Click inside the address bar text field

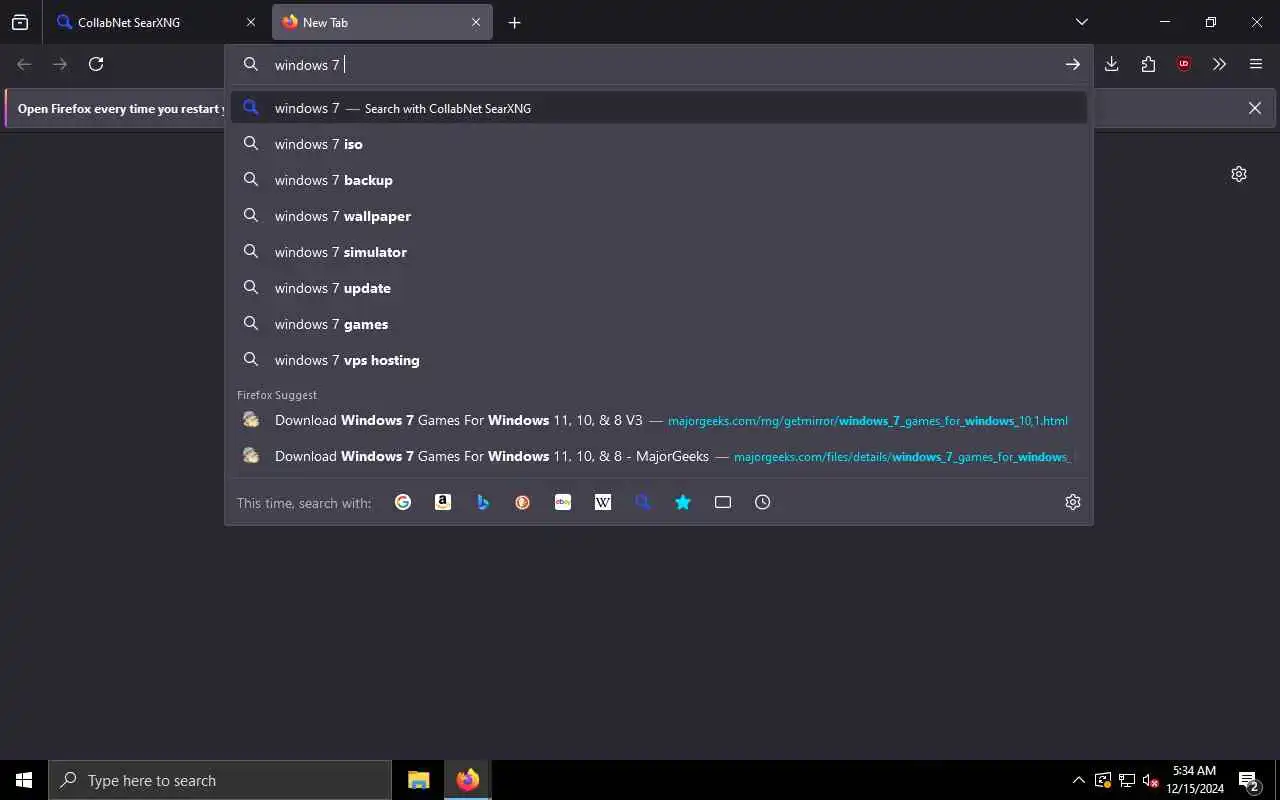click(x=660, y=64)
